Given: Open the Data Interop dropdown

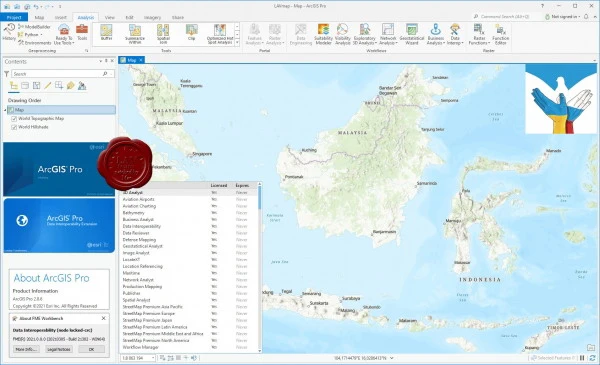Looking at the screenshot, I should (x=455, y=34).
